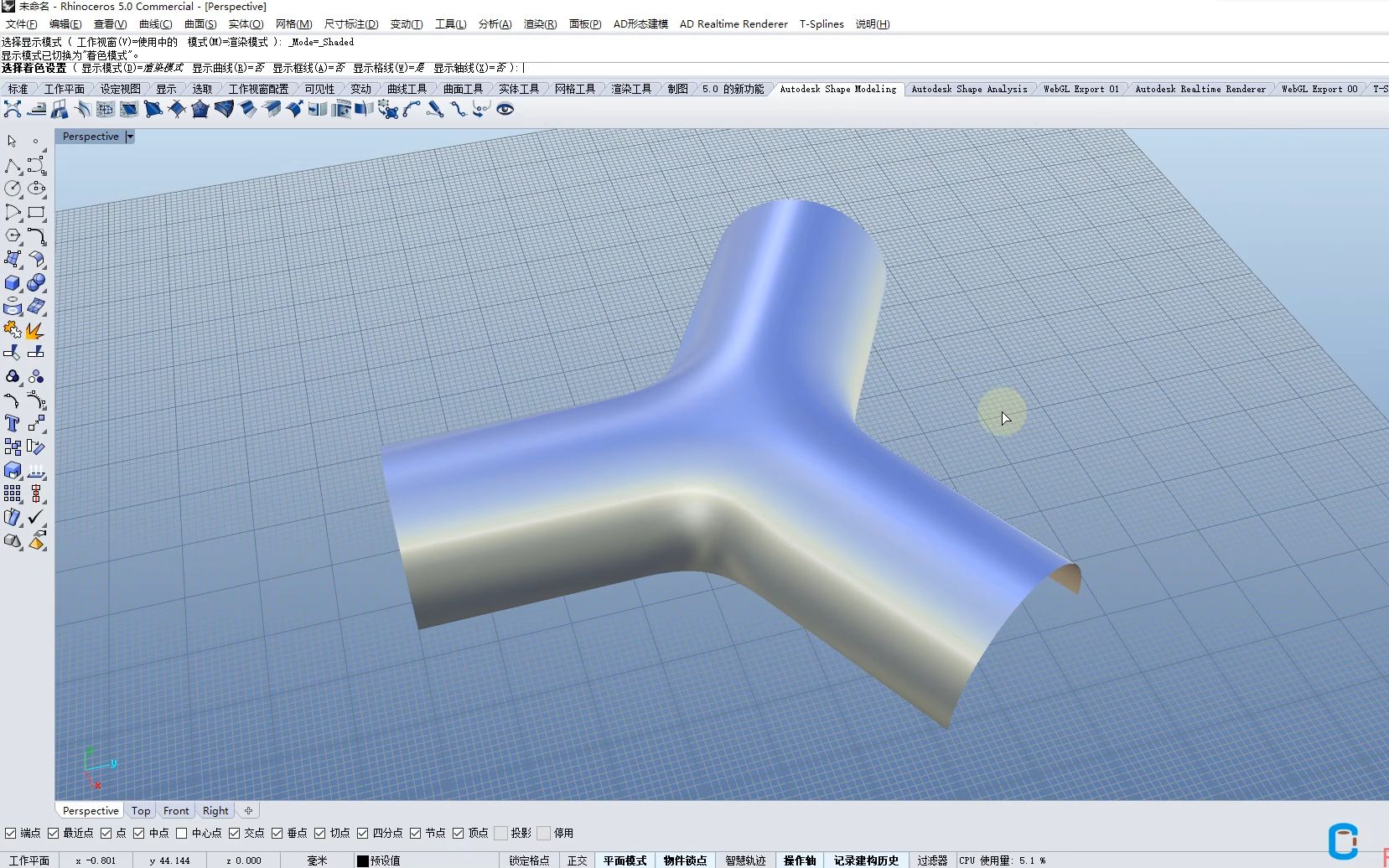Toggle 智慧轨迹 in status bar

pos(746,860)
